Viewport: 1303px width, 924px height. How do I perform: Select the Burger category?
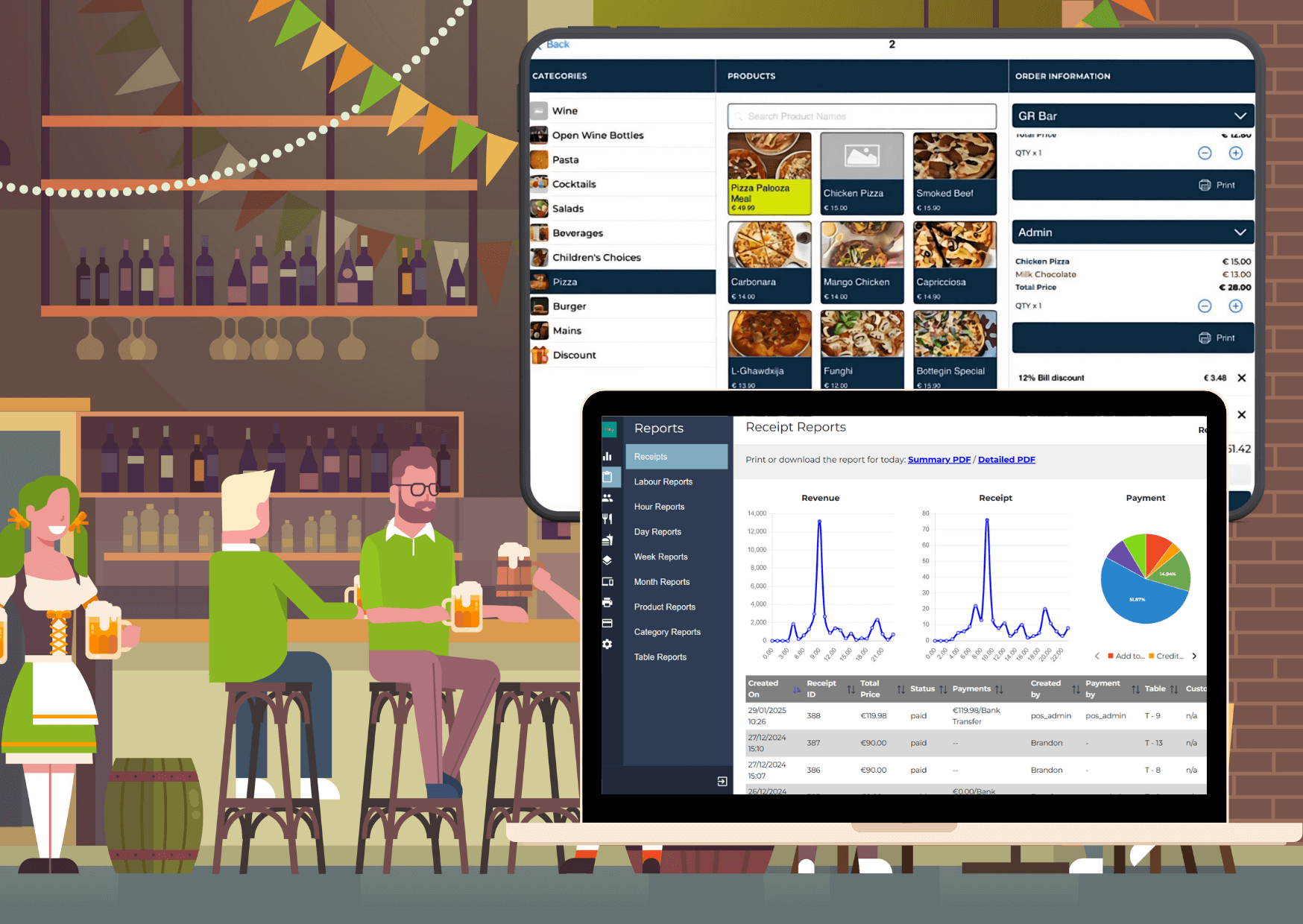tap(622, 306)
